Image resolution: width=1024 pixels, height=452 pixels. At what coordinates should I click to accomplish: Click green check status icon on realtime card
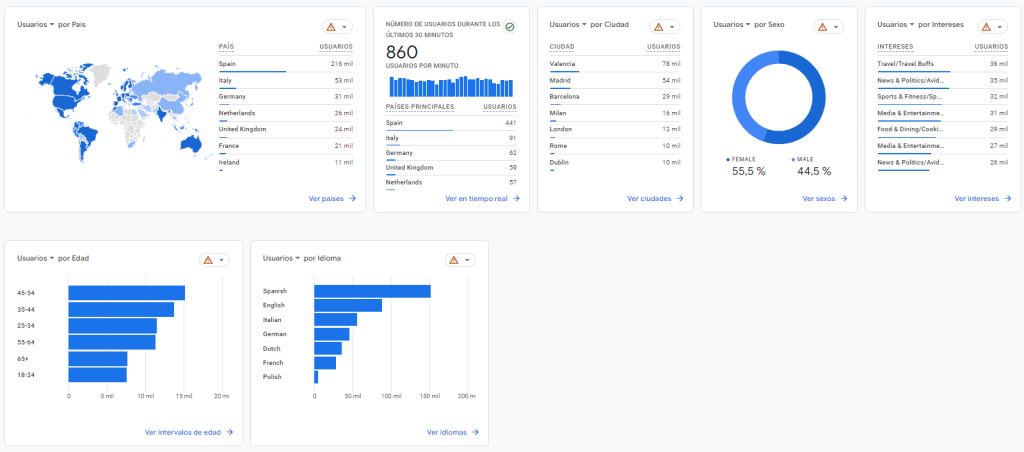509,27
